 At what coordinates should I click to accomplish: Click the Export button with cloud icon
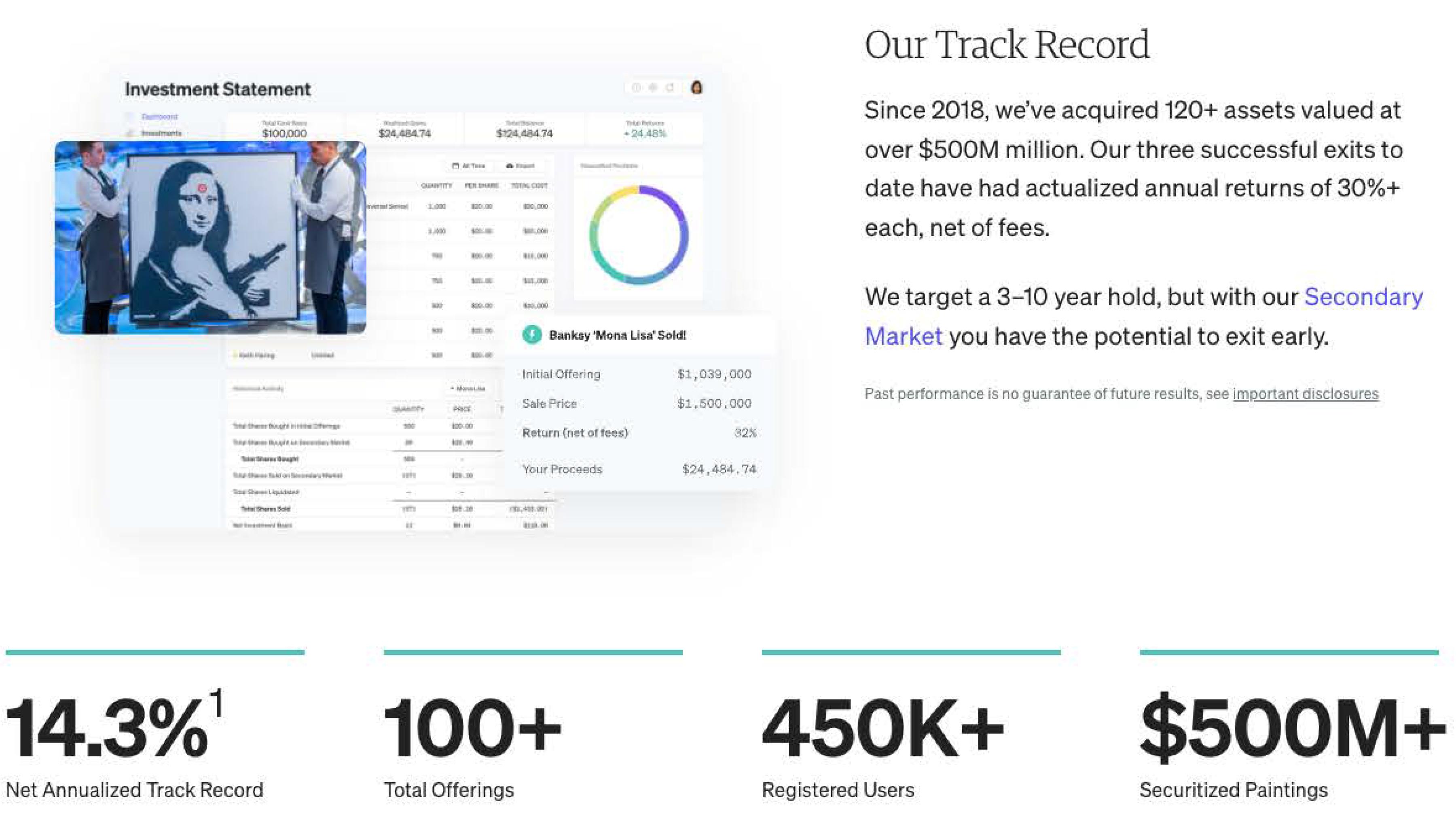pos(520,166)
